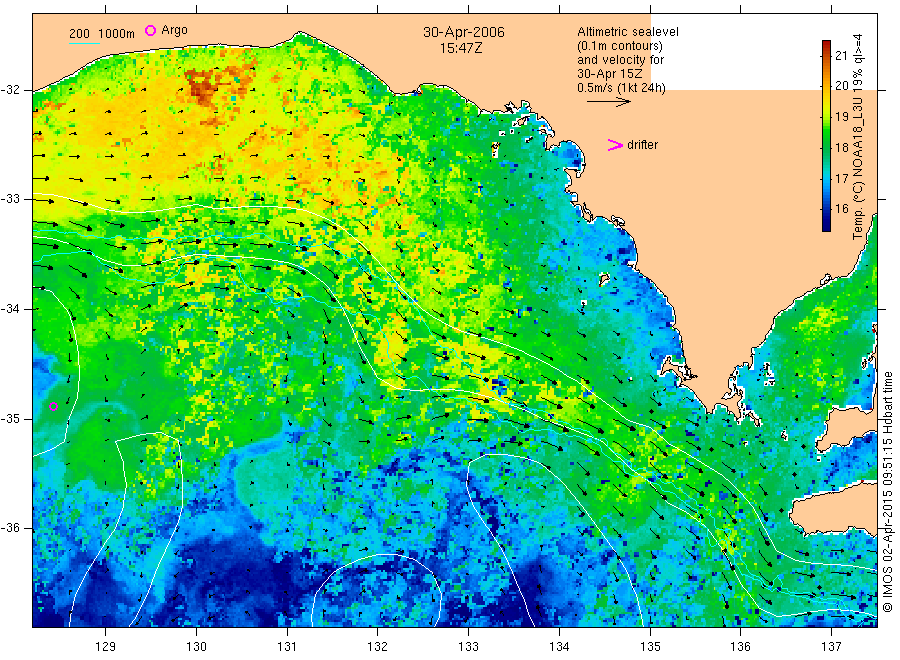The height and width of the screenshot is (660, 900).
Task: Click the magenta Argo circle in the legend
Action: click(150, 30)
